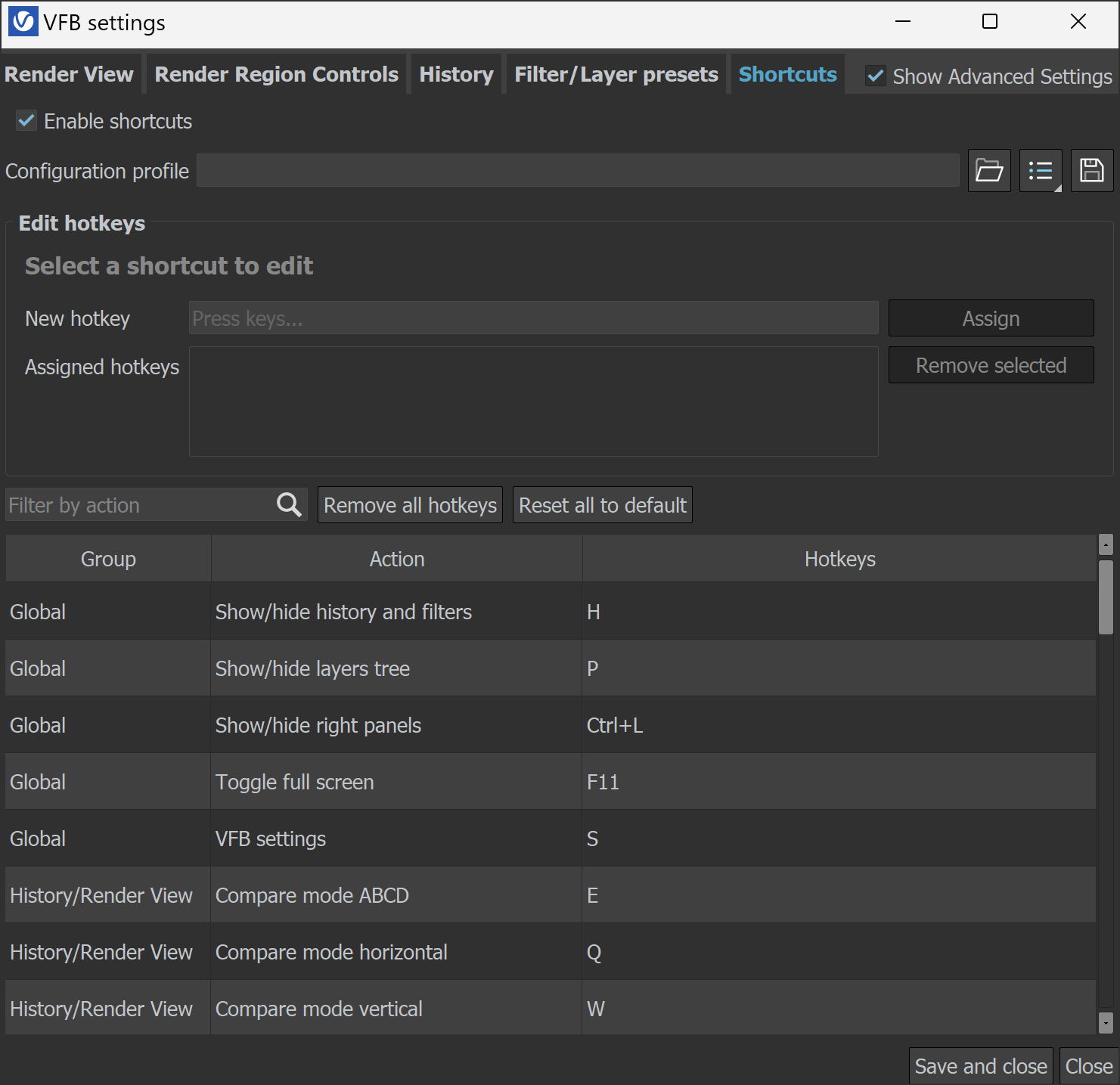The image size is (1120, 1085).
Task: Sort by the Group column header
Action: pos(108,559)
